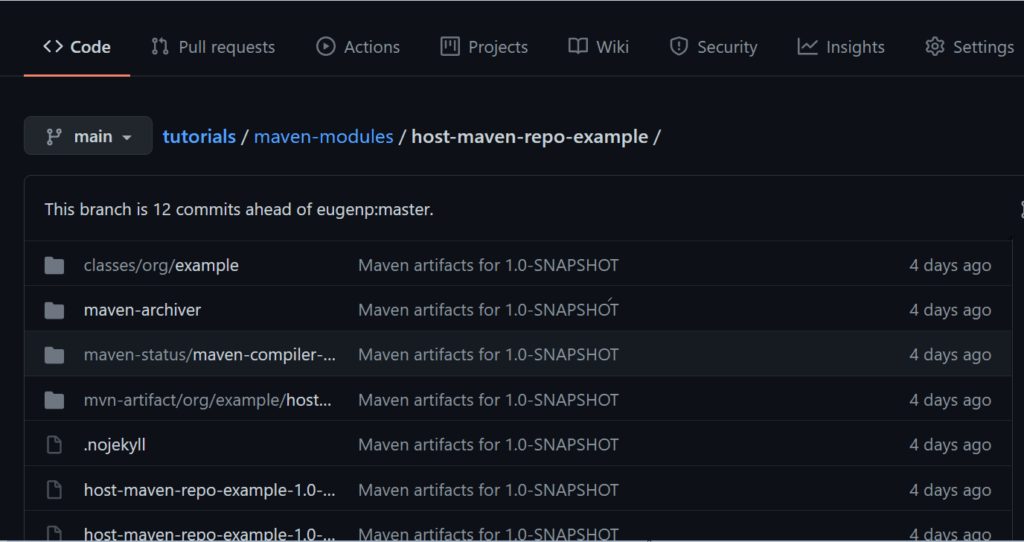Click folder icon for maven-archiver
The width and height of the screenshot is (1024, 542).
[x=54, y=310]
